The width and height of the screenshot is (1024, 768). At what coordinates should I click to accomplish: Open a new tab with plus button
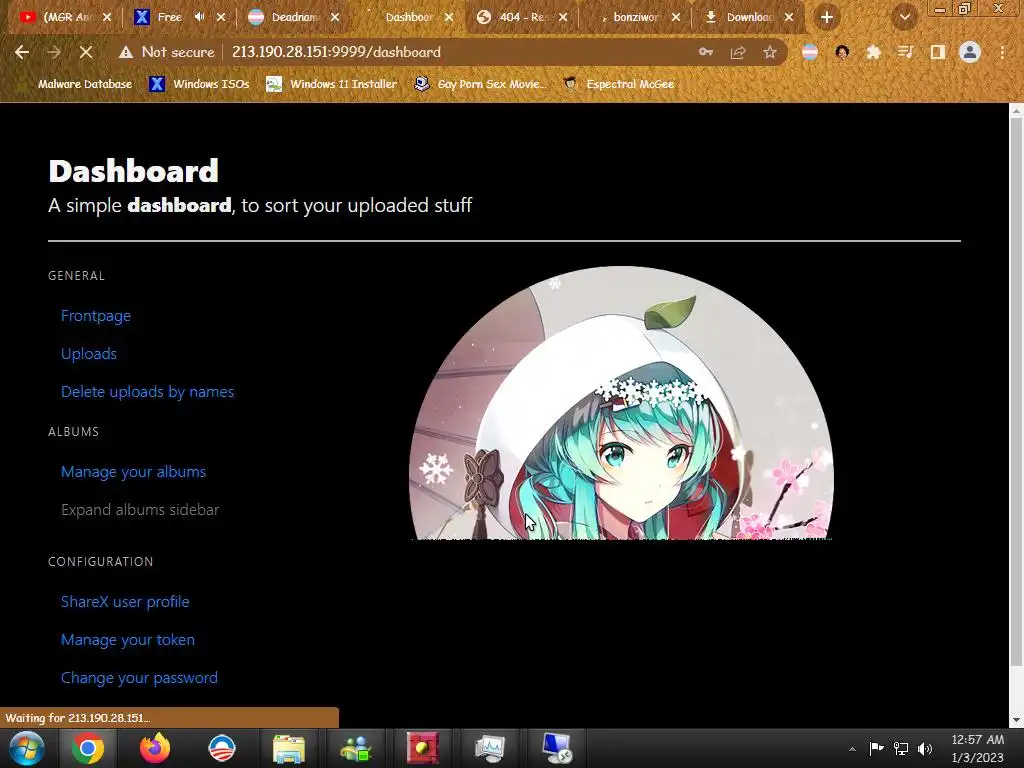click(827, 18)
